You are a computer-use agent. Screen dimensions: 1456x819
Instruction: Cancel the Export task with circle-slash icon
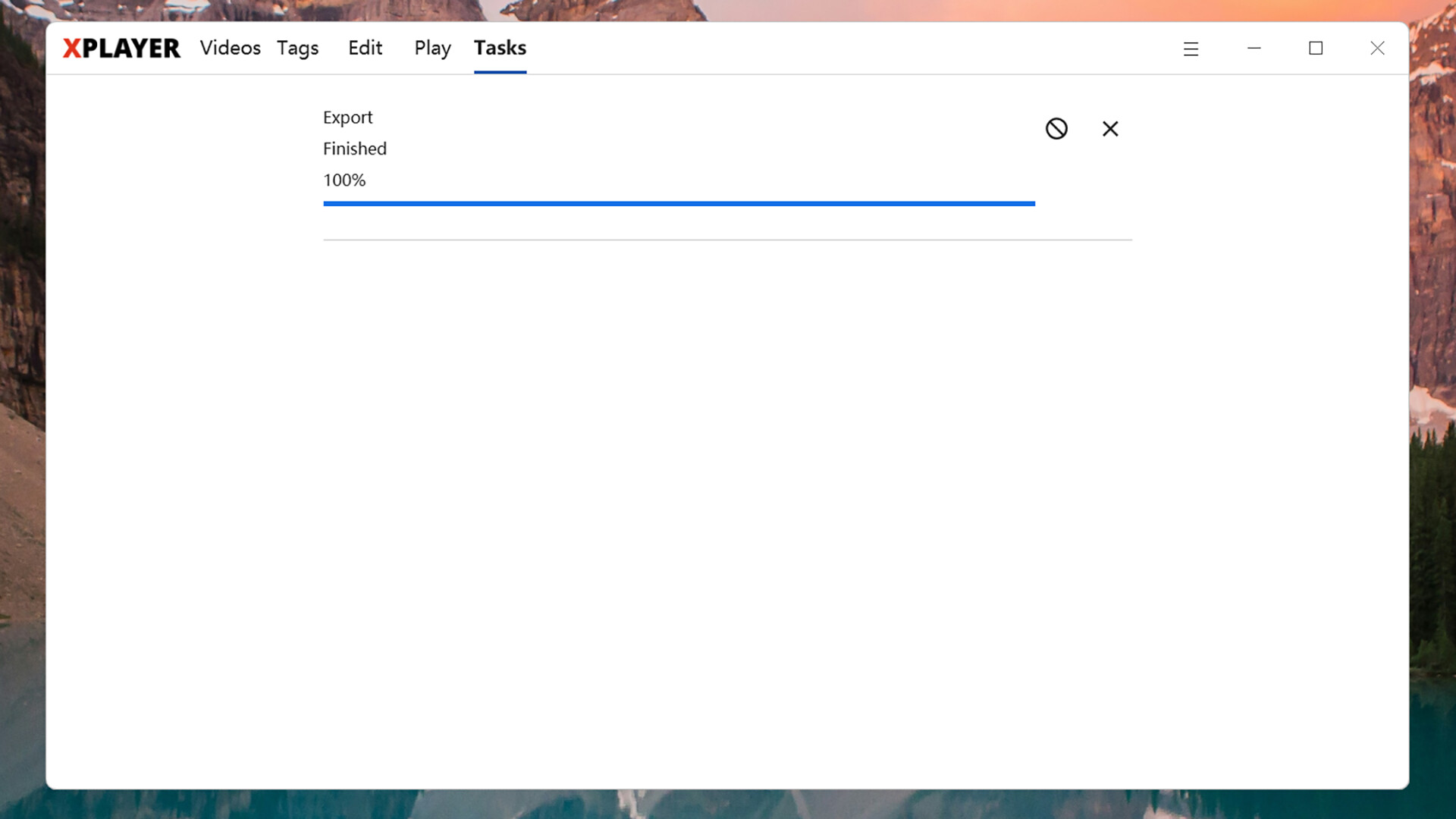point(1056,129)
